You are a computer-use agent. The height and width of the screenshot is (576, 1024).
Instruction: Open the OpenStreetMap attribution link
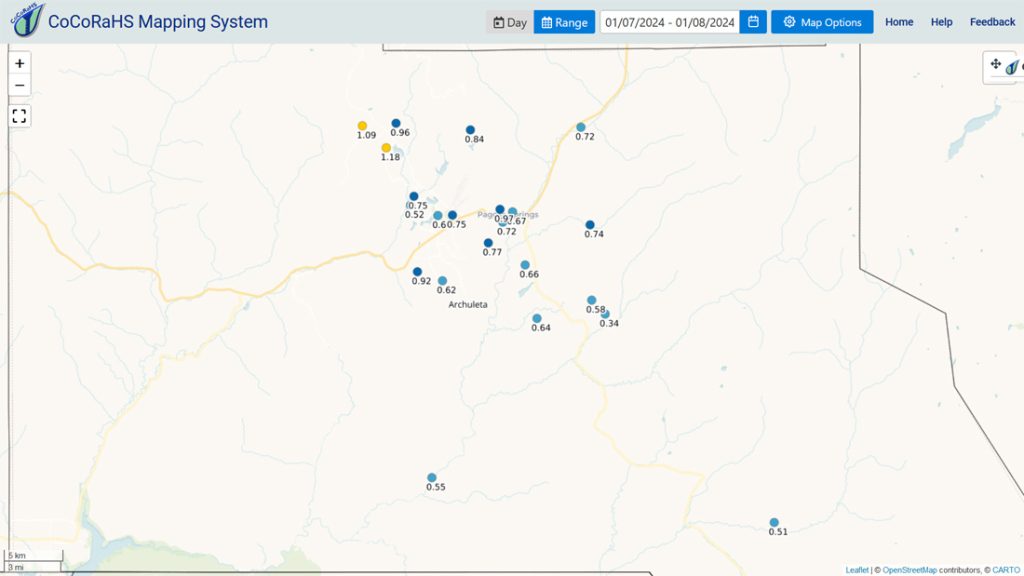click(x=909, y=570)
